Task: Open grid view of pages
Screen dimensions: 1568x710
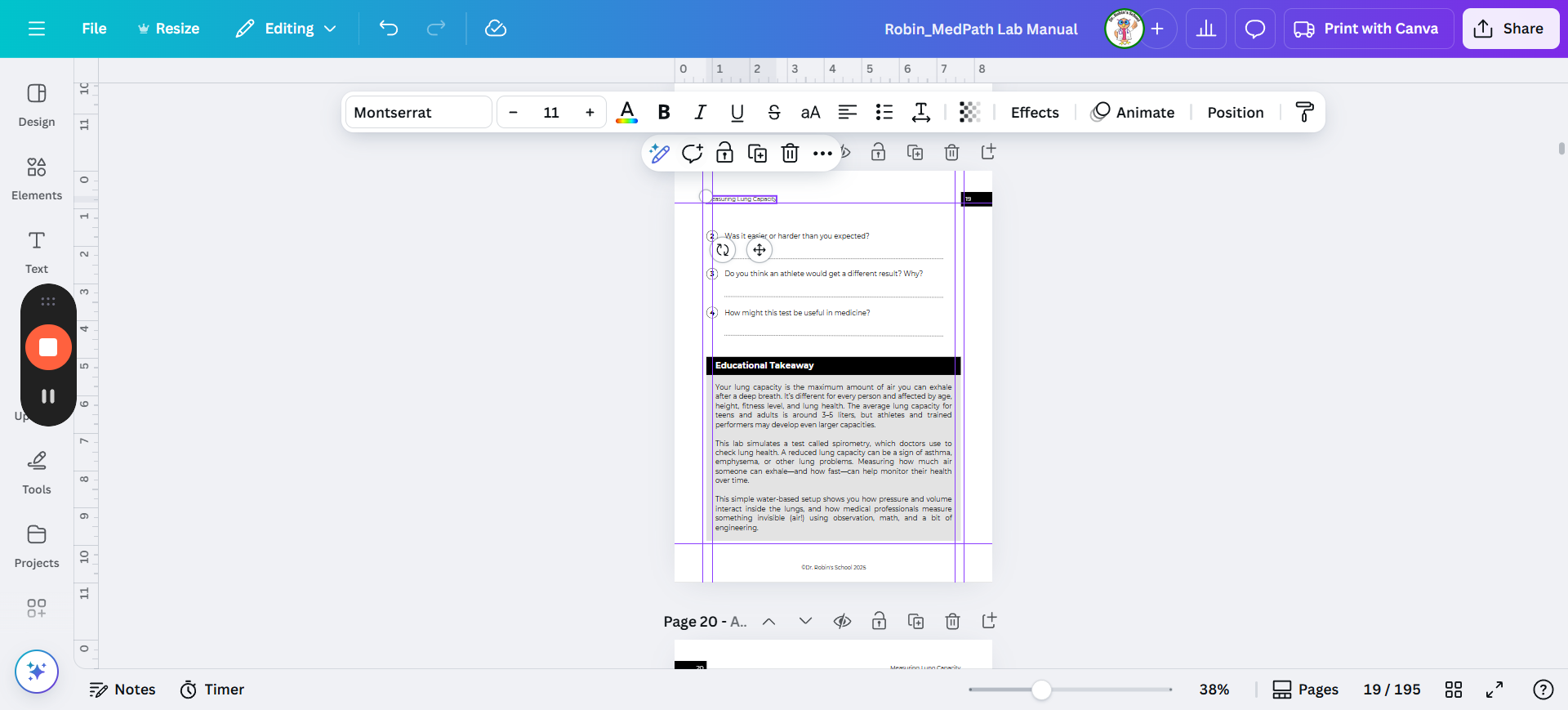Action: [x=1454, y=690]
